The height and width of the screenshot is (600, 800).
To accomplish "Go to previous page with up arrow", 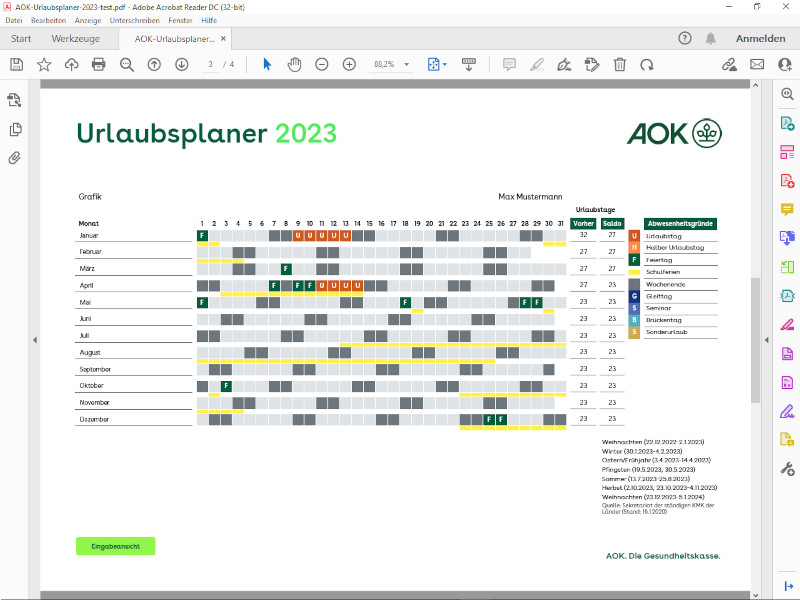I will tap(154, 64).
